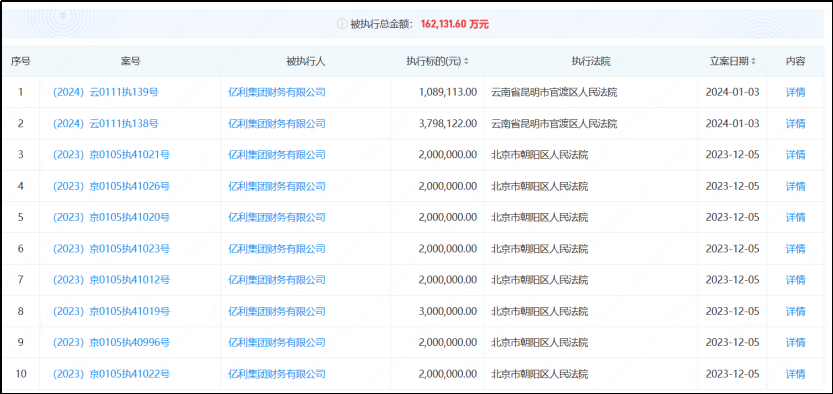View 详情 for case 京0105执41023号
Viewport: 833px width, 394px height.
point(795,249)
